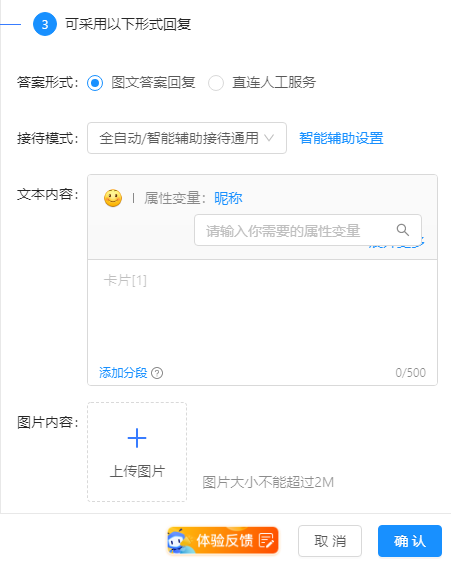
Task: Click the 上传图片 upload box
Action: click(x=137, y=452)
